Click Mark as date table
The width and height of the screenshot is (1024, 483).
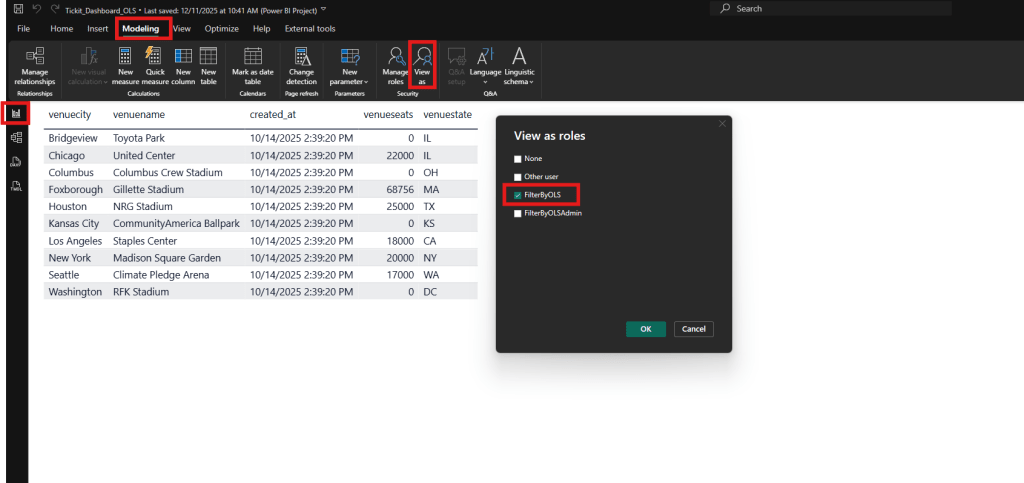(x=253, y=64)
